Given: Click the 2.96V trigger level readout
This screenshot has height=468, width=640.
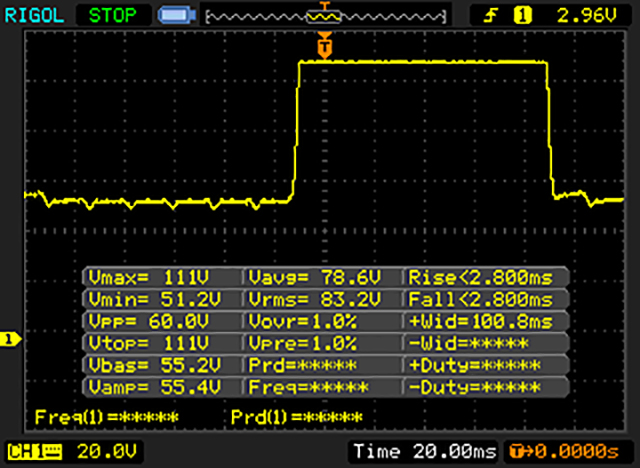Looking at the screenshot, I should coord(587,16).
